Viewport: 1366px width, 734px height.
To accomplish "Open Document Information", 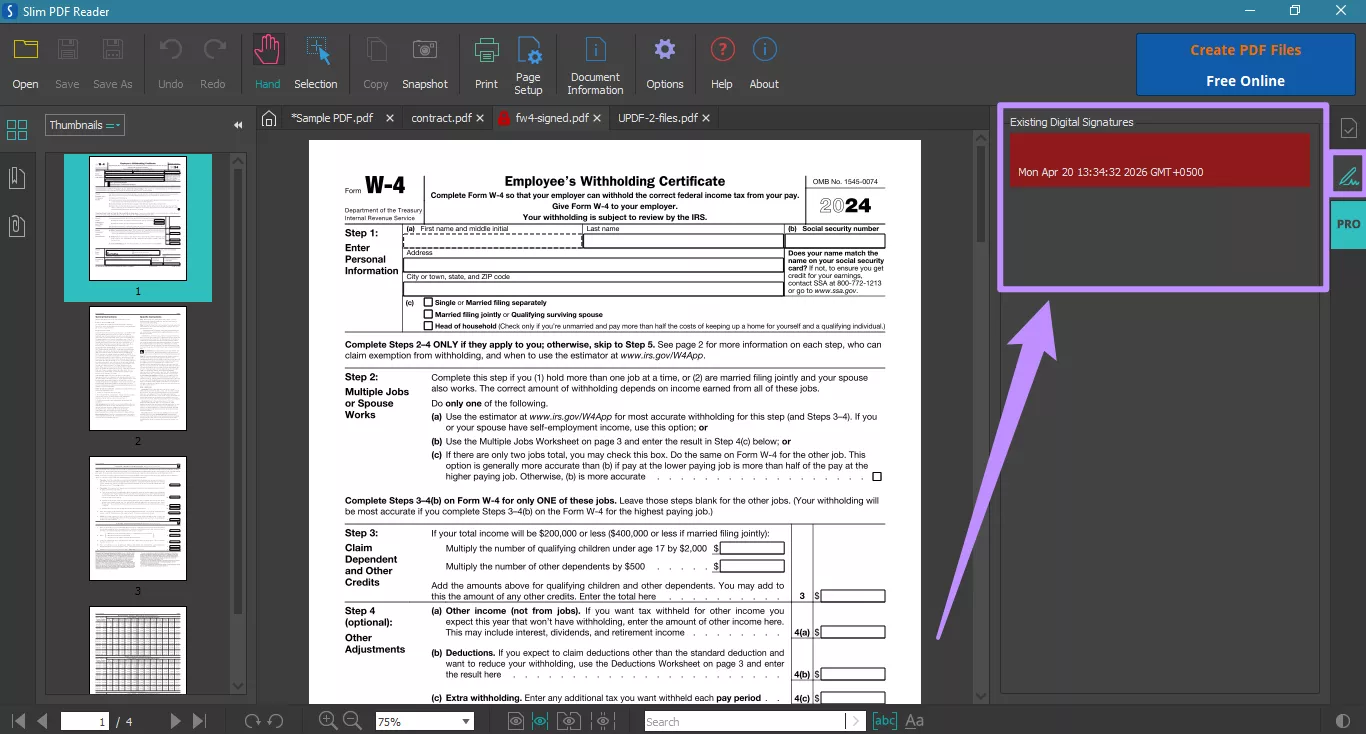I will [x=595, y=61].
